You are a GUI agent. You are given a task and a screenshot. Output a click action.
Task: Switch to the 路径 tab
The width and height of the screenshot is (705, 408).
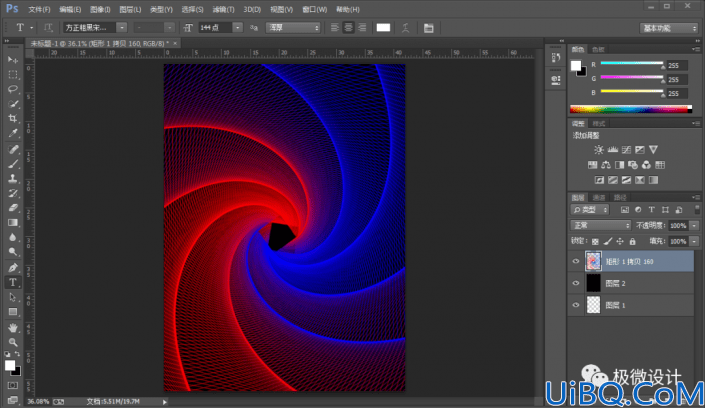620,197
